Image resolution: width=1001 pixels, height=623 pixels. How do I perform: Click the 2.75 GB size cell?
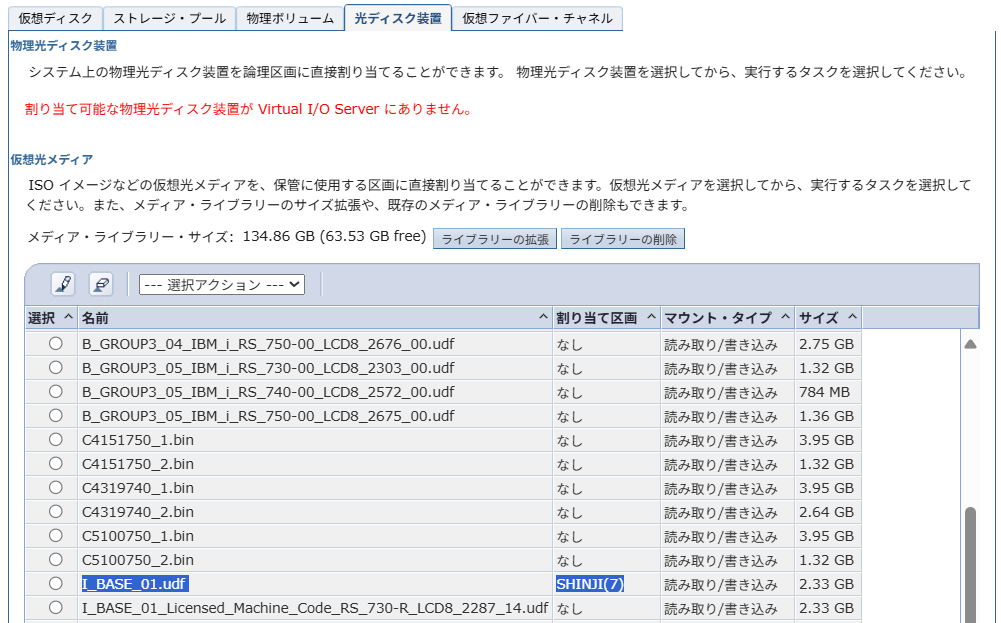826,344
